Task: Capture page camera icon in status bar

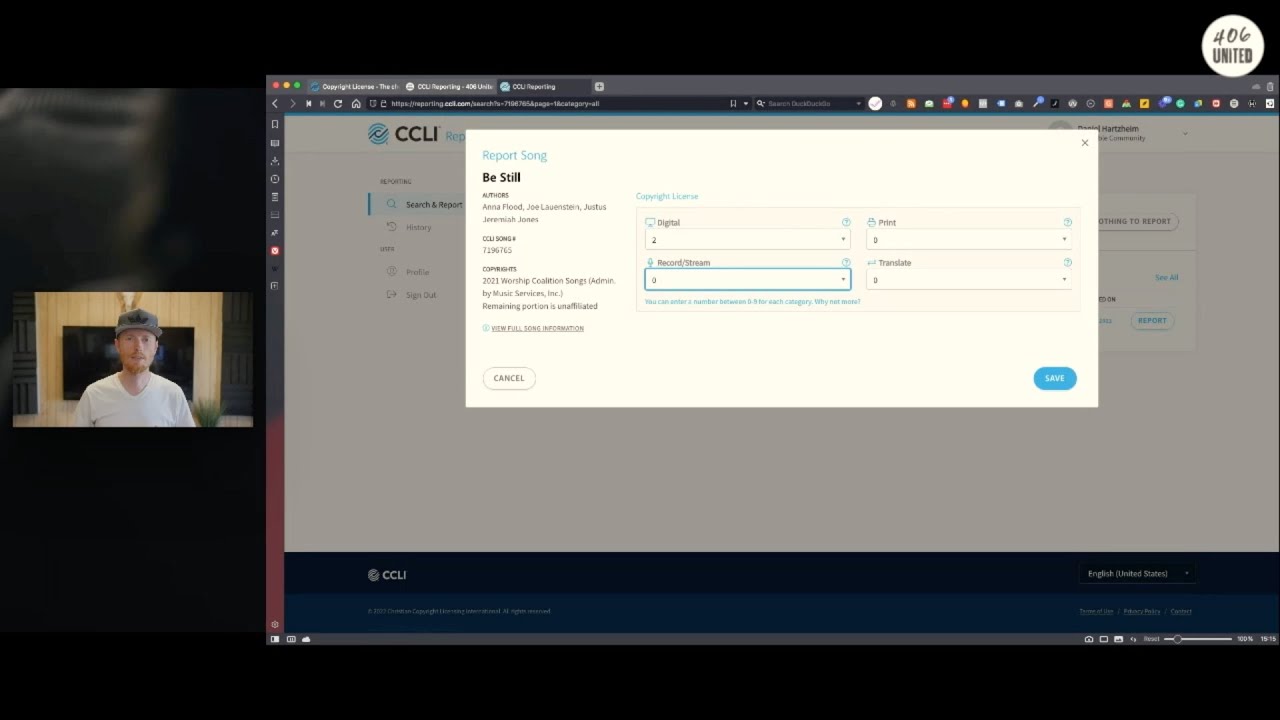Action: click(1089, 639)
